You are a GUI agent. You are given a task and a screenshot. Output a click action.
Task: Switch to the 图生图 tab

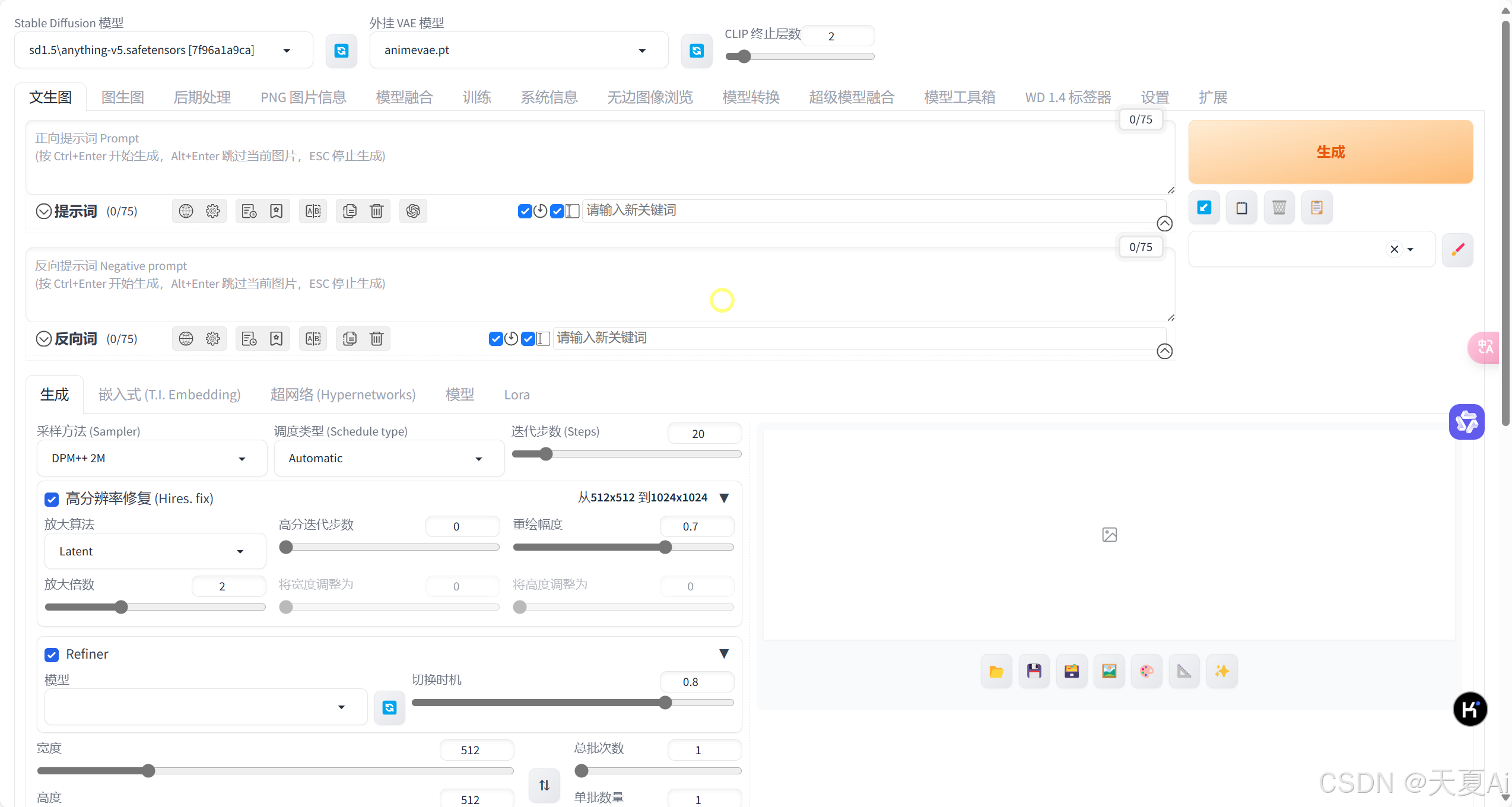[122, 97]
